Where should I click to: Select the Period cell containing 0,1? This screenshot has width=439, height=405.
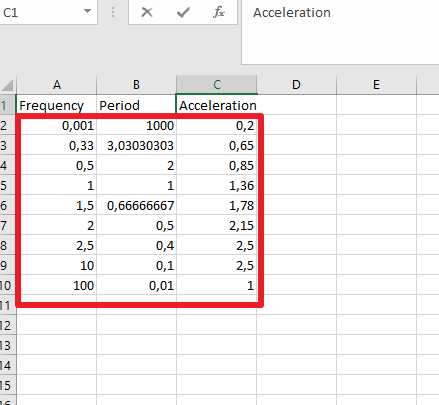136,265
